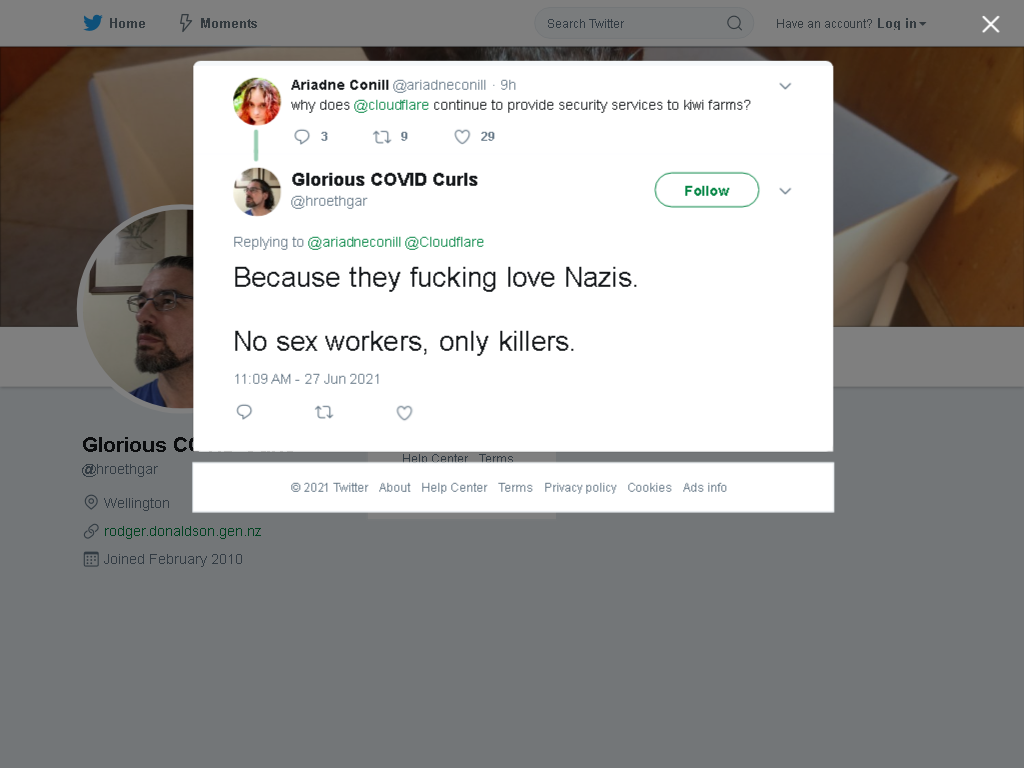Click the Twitter bird logo
The height and width of the screenshot is (768, 1024).
93,23
